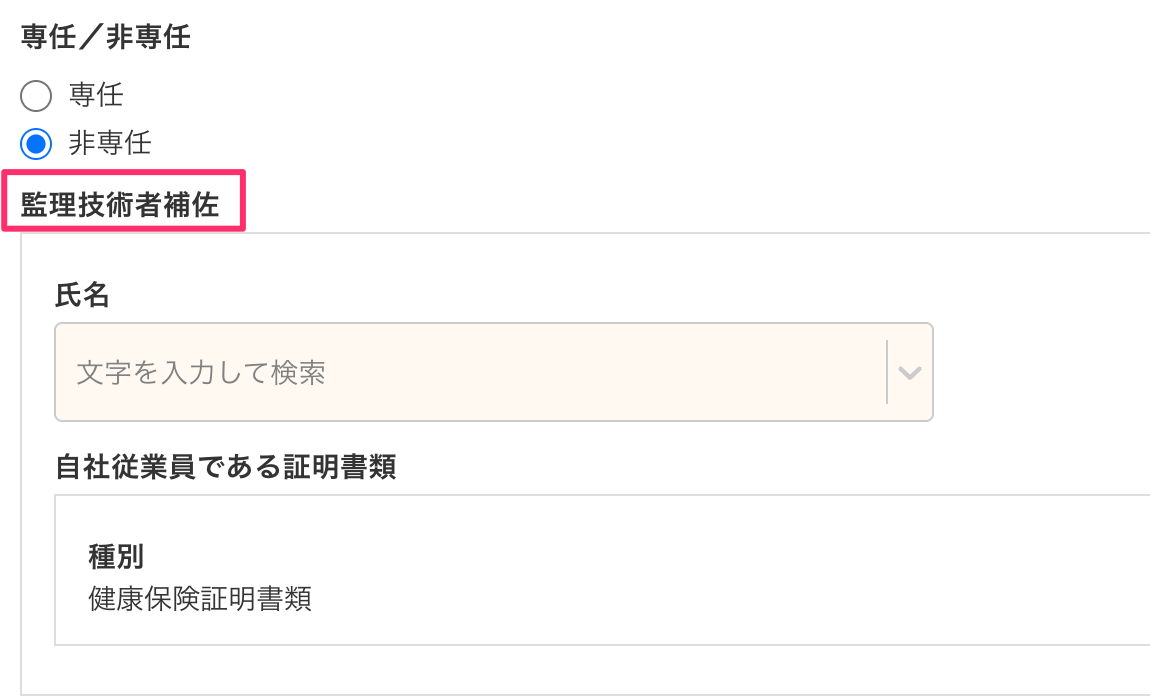Expand the 氏名 dropdown chevron

[909, 372]
